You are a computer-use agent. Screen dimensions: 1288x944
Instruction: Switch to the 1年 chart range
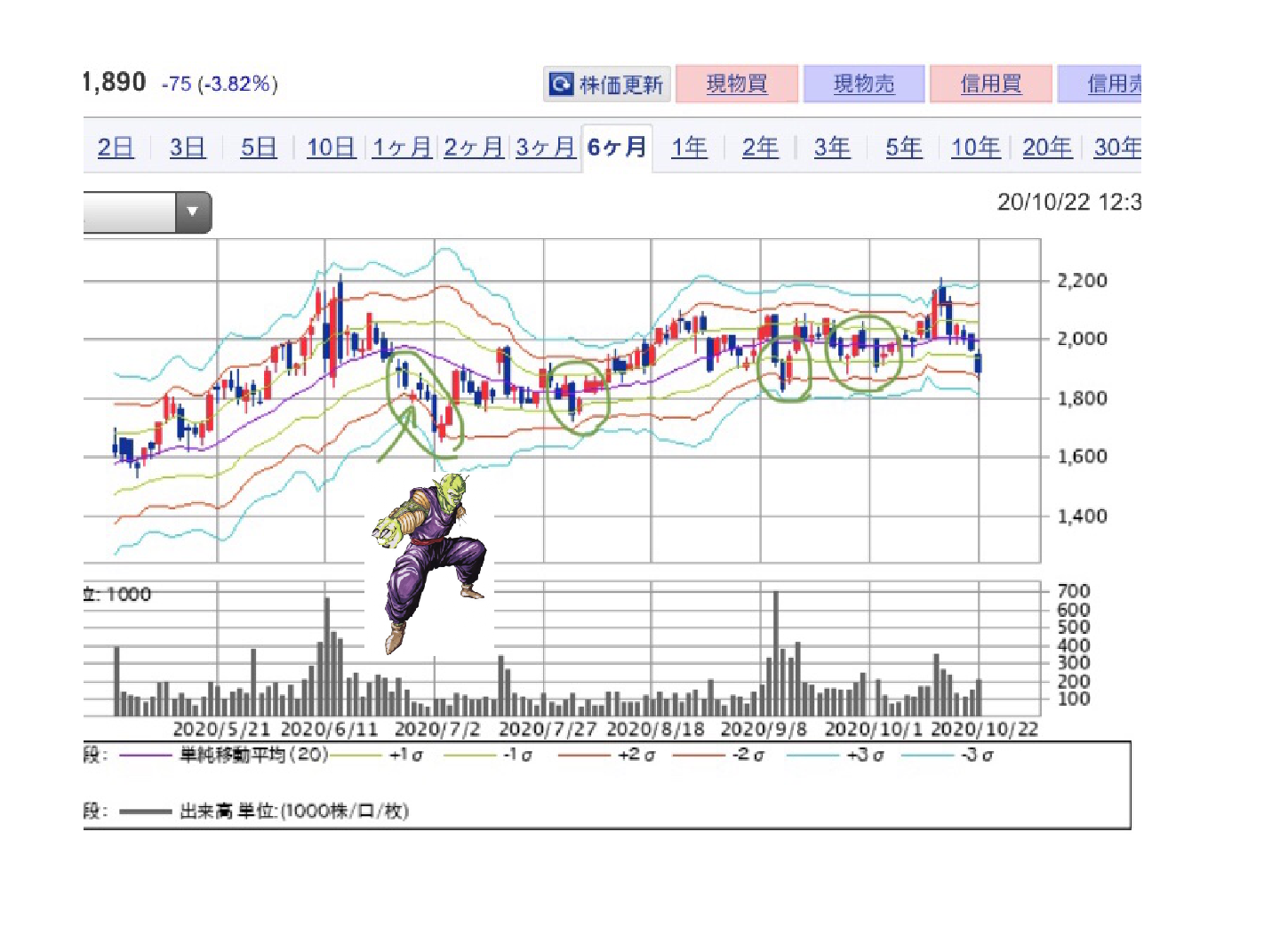coord(689,147)
